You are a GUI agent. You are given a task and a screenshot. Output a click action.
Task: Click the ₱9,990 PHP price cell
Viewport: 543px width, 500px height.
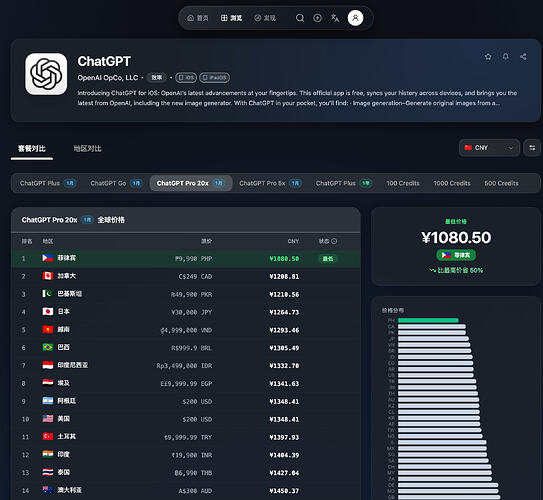click(194, 259)
